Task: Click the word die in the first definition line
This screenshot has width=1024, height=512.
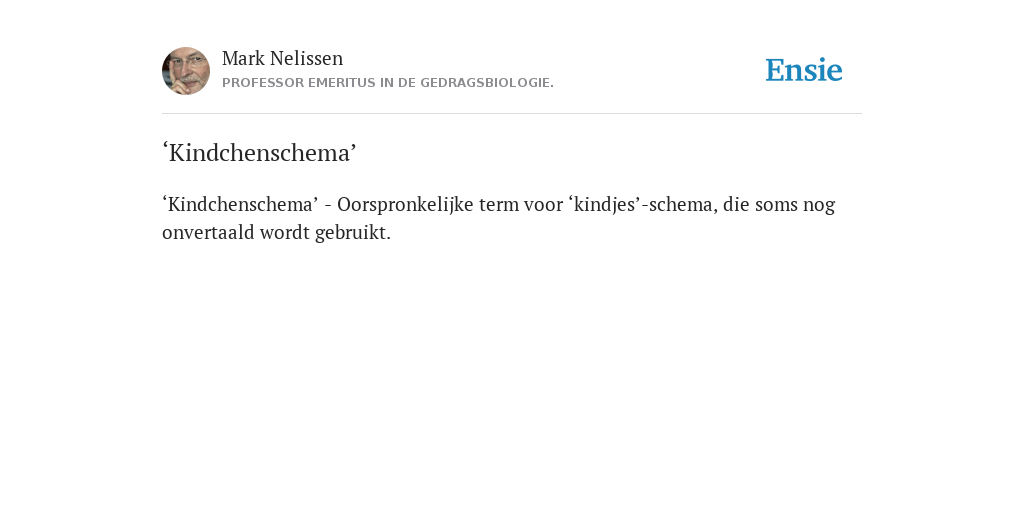Action: 736,204
